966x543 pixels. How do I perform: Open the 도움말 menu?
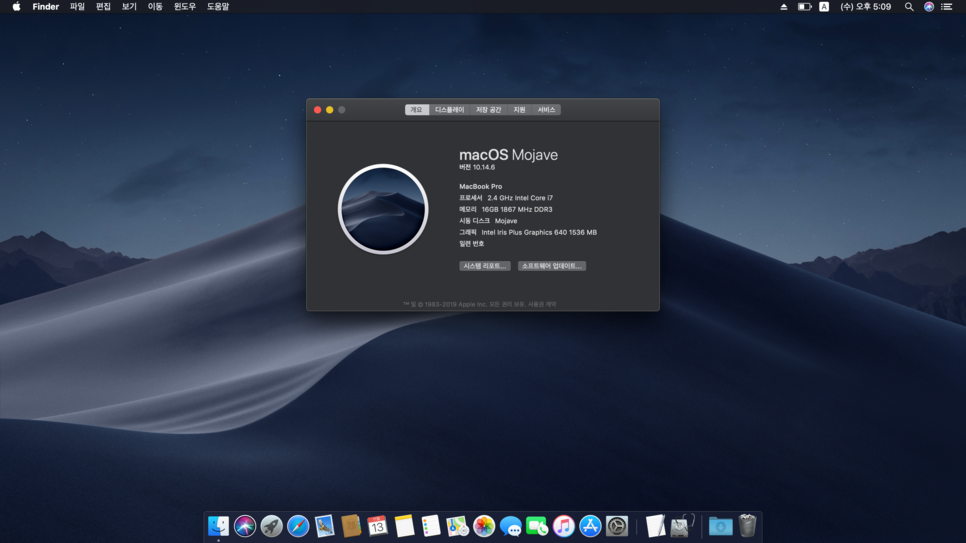point(217,7)
